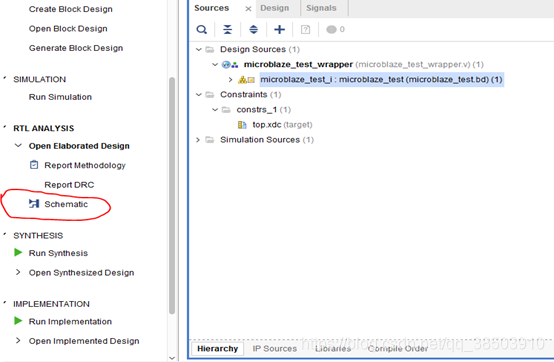Collapse the RTL ANALYSIS section
This screenshot has height=362, width=554.
pos(5,127)
